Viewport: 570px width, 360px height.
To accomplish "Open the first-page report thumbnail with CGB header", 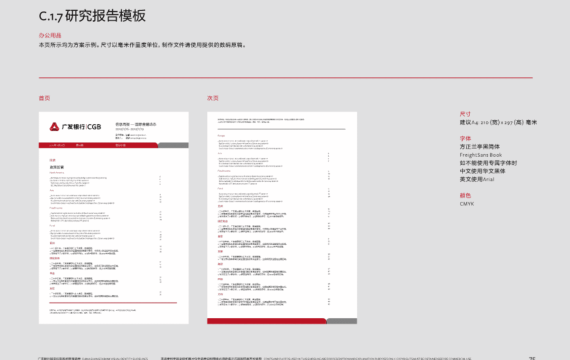I will (114, 218).
